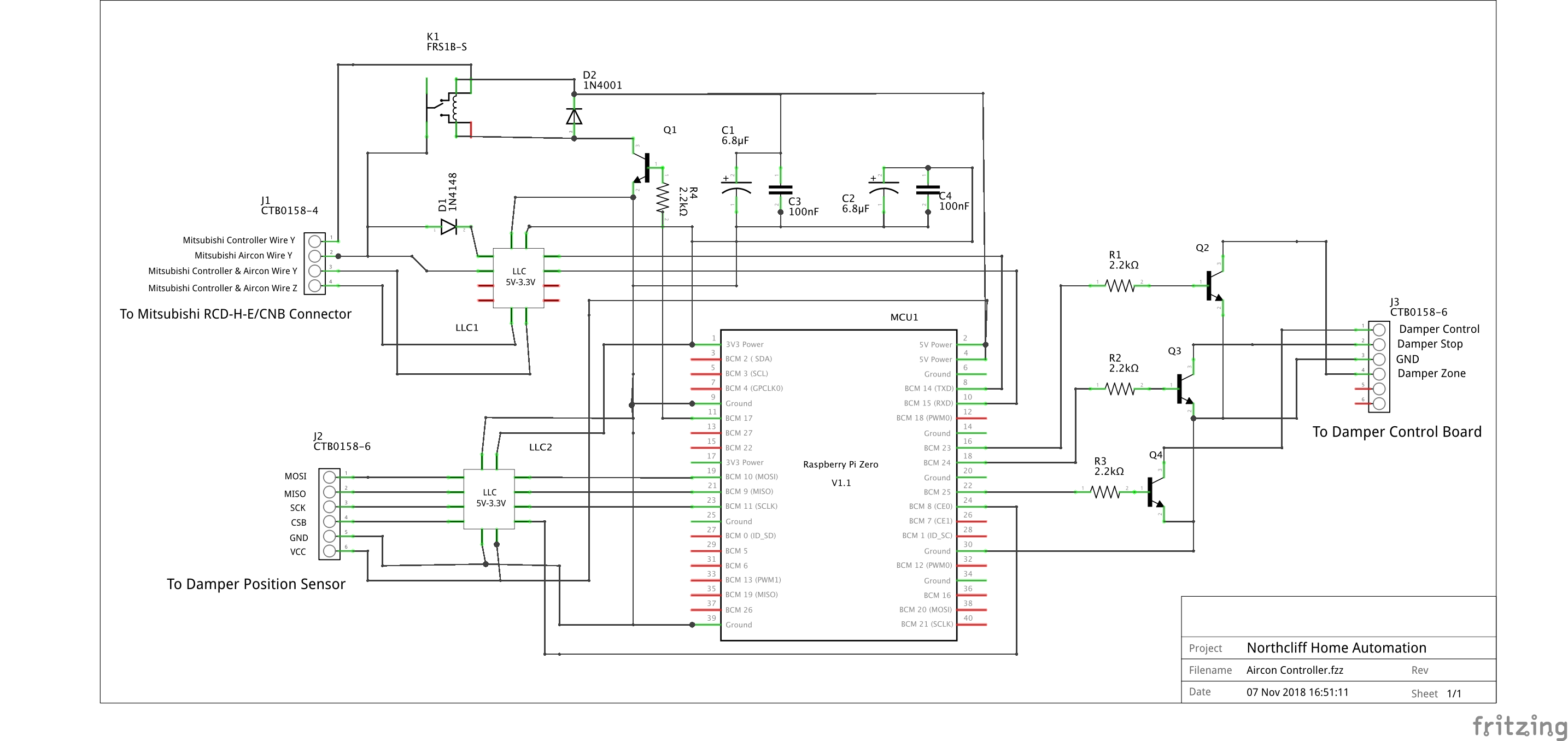Select 'To Damper Position Sensor' caption
This screenshot has width=1568, height=741.
(x=256, y=584)
